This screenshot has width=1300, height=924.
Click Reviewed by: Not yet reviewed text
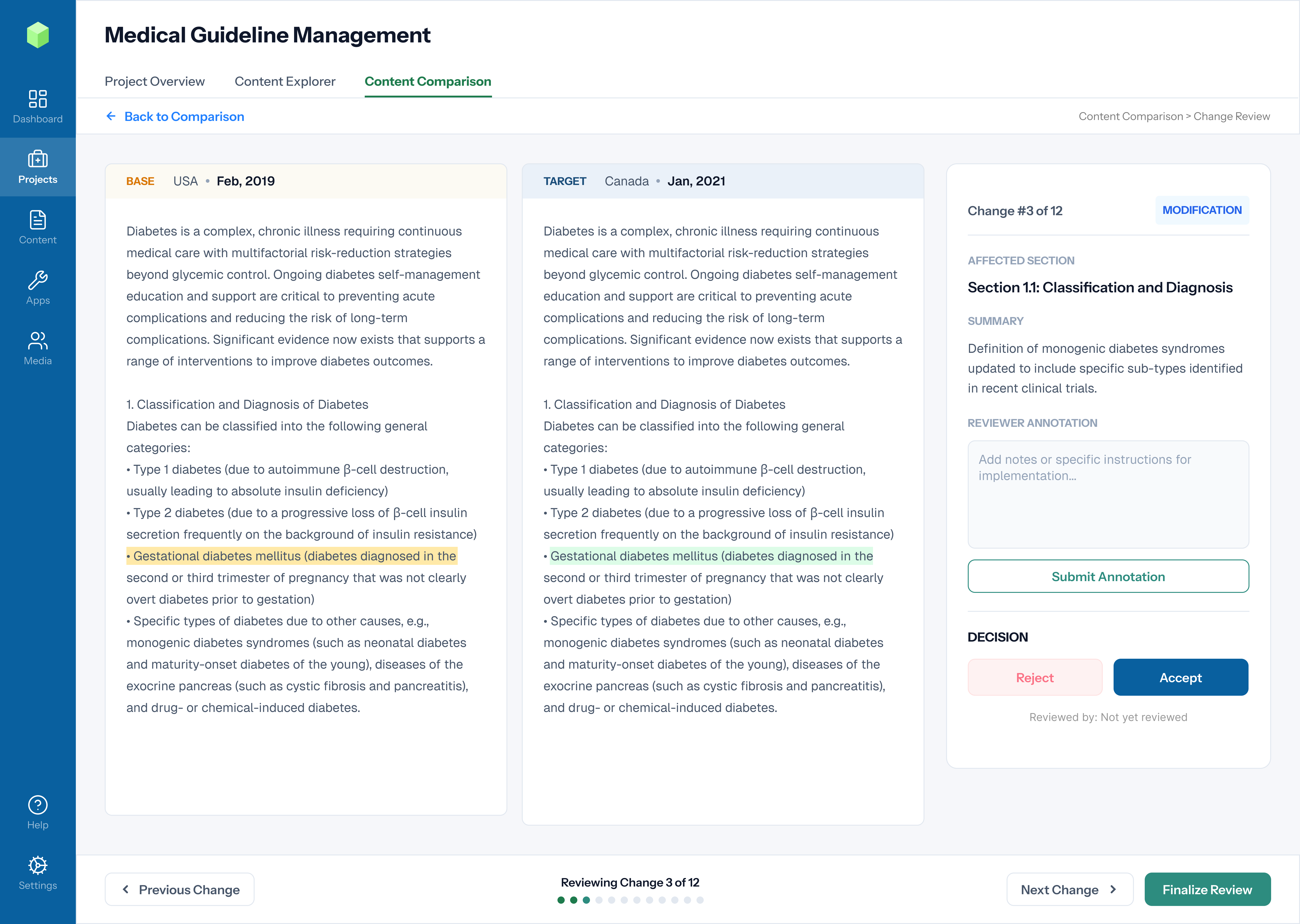click(1108, 717)
